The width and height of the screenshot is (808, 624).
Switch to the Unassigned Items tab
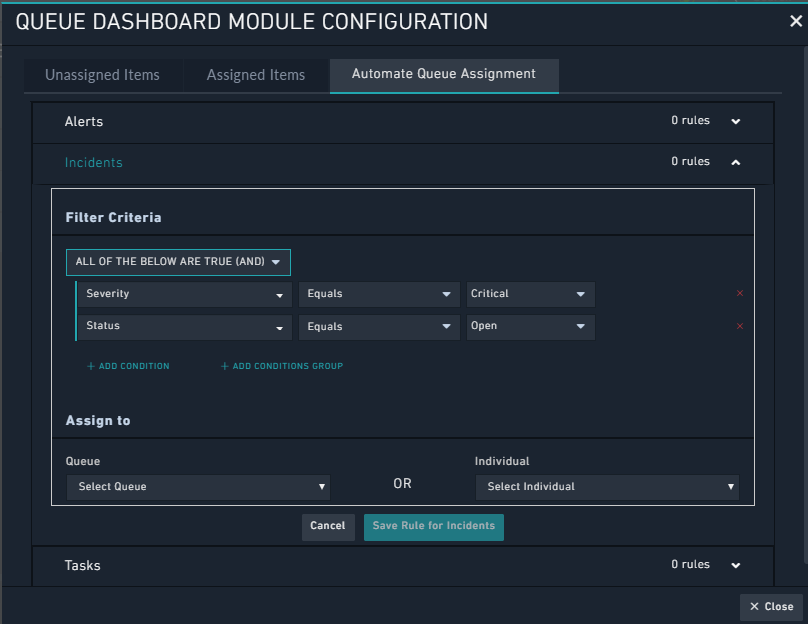tap(103, 75)
